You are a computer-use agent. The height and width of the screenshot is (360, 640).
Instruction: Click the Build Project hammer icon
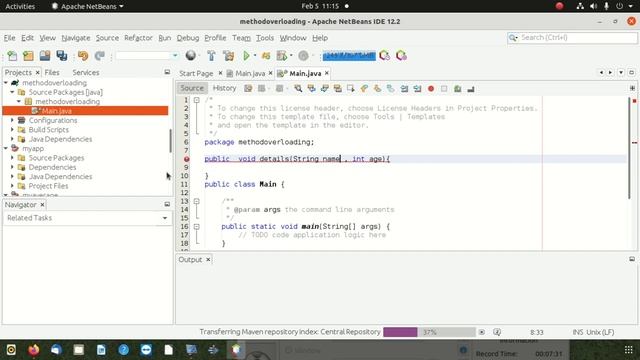(x=211, y=56)
